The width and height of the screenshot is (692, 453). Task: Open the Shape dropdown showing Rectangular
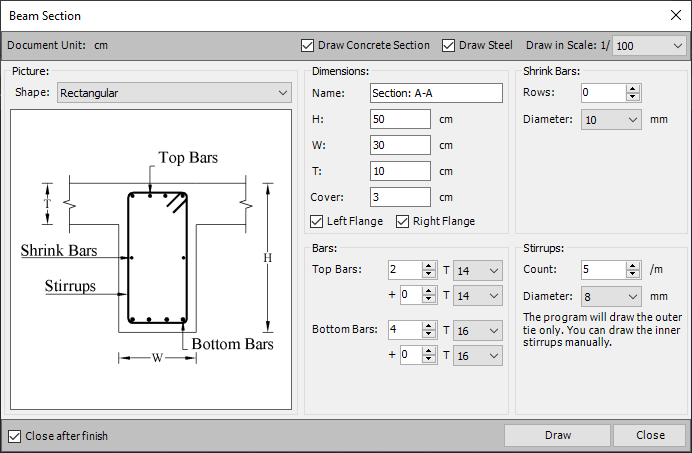(174, 93)
